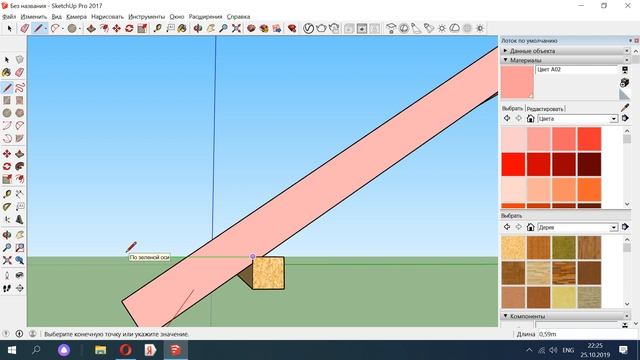Select the Rotate tool in top toolbar
The height and width of the screenshot is (360, 640).
click(x=129, y=28)
